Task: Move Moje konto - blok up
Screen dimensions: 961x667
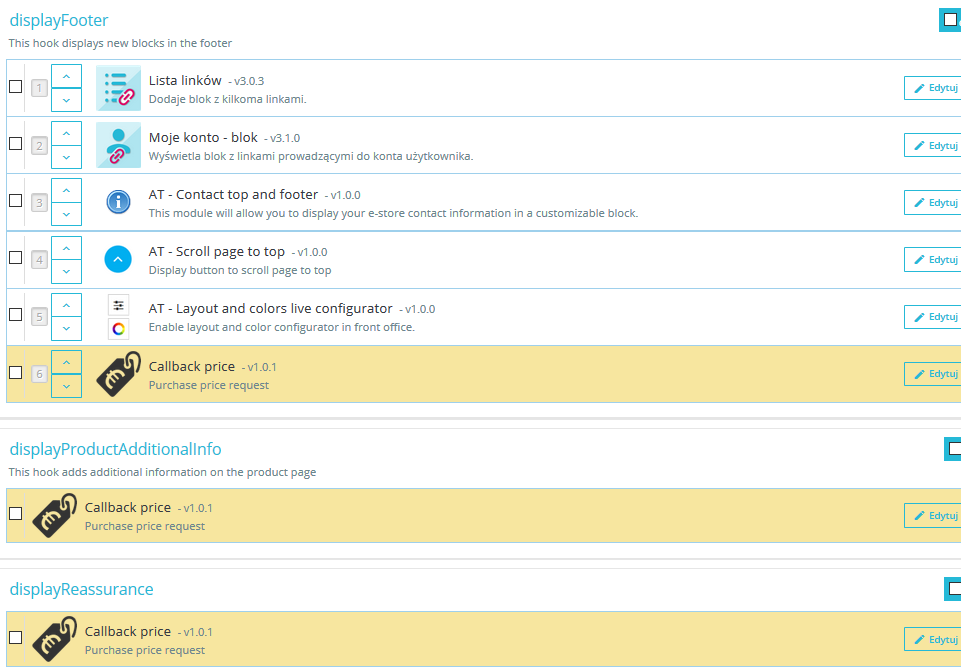Action: 66,133
